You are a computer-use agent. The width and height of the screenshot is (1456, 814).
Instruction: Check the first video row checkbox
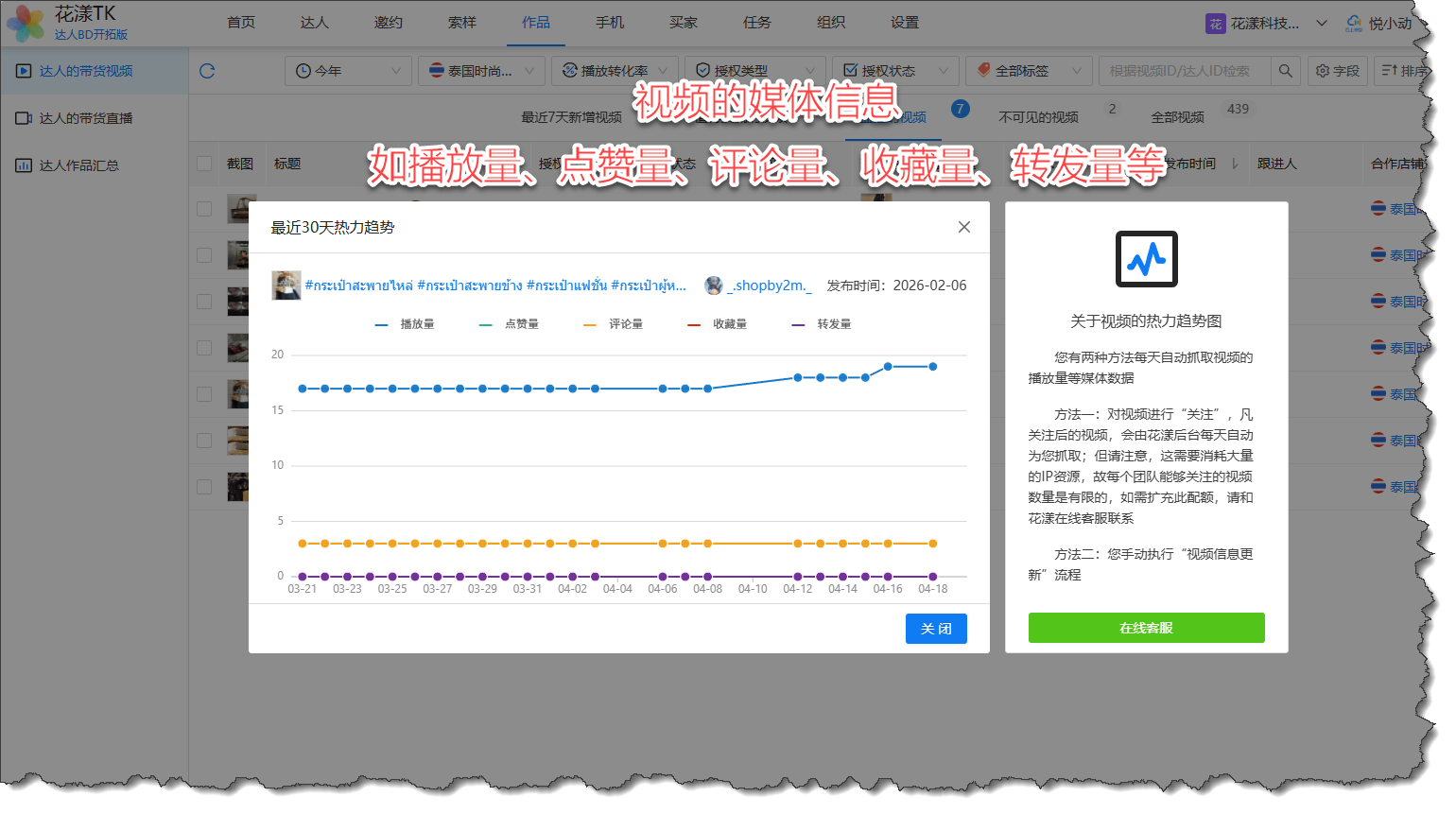[x=204, y=209]
